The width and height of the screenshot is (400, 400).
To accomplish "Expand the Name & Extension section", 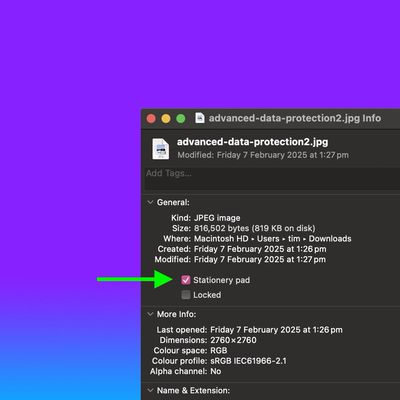I will (x=150, y=390).
